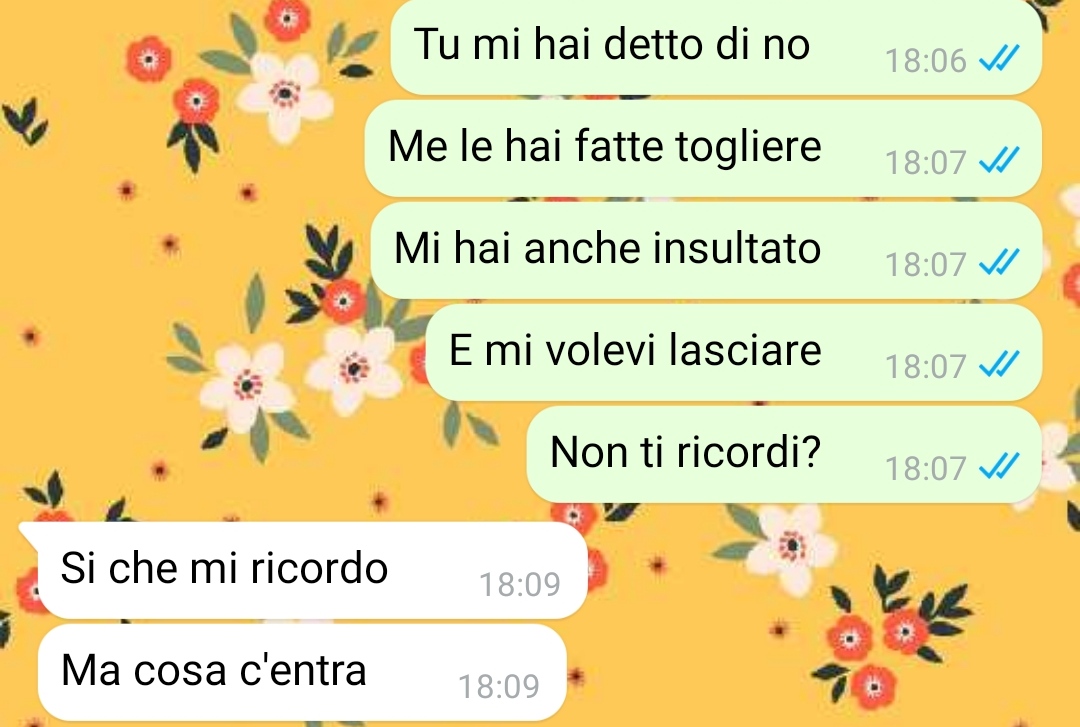Screen dimensions: 1080x727
Task: Select the message 'Me le hai fatte togliere'
Action: click(x=703, y=148)
